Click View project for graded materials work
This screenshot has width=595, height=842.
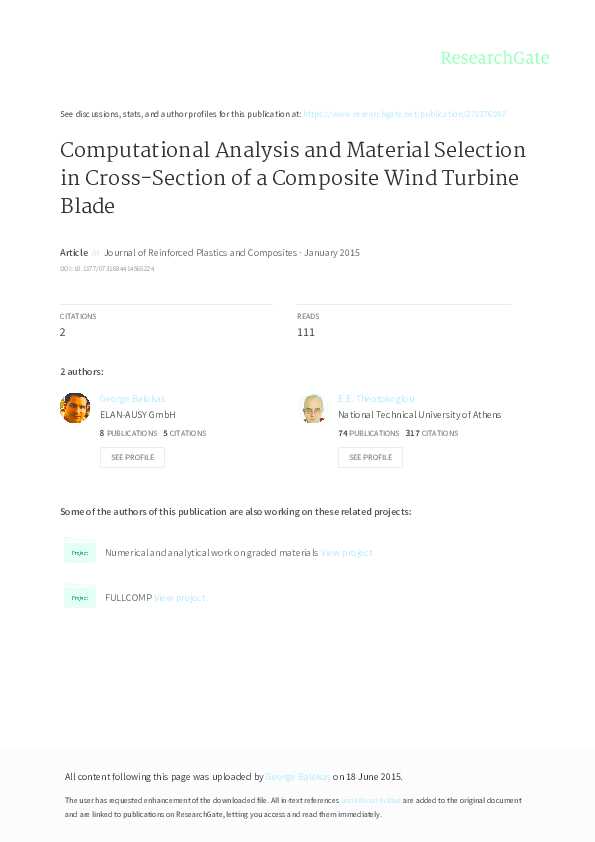coord(345,551)
